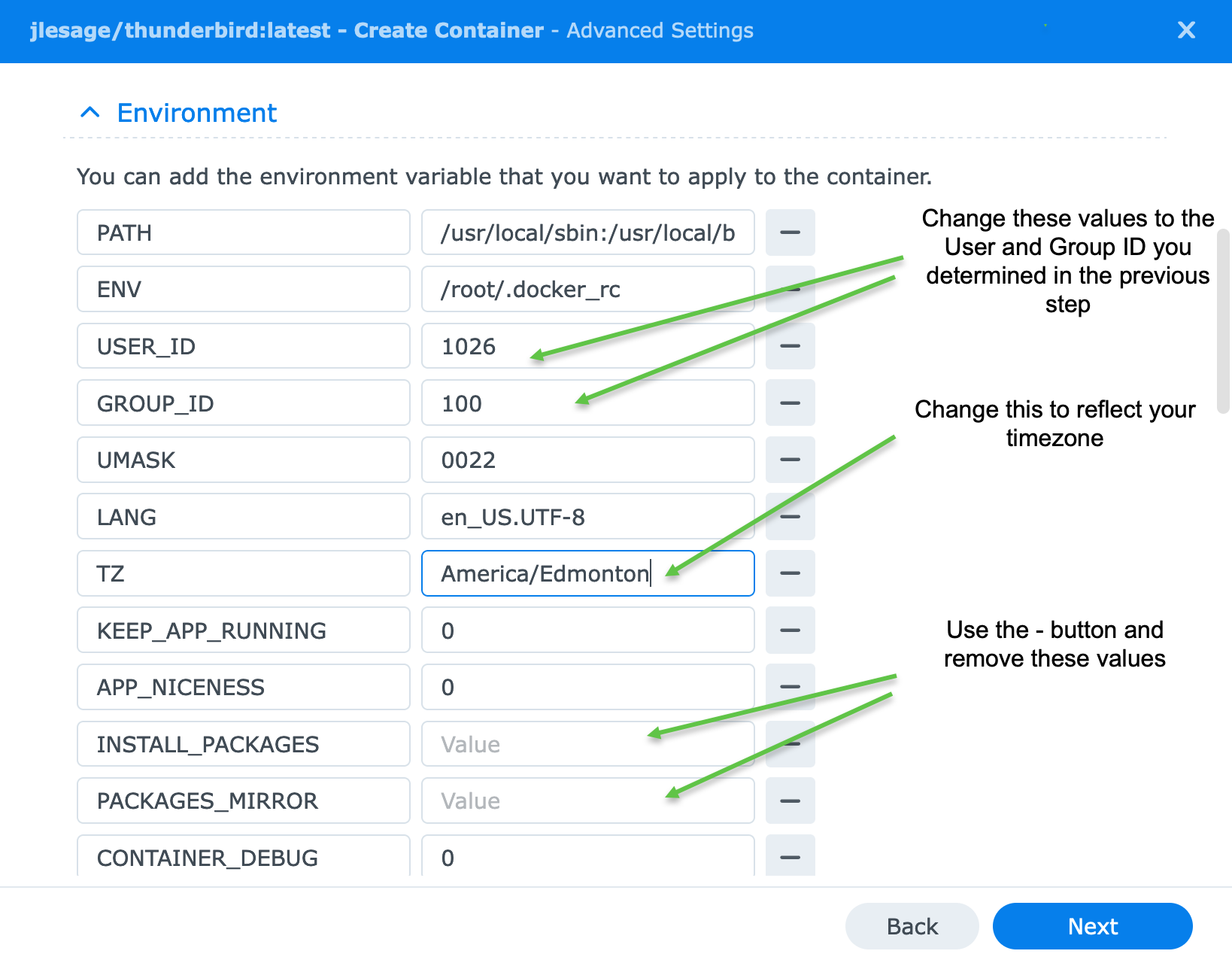The image size is (1232, 960).
Task: Remove the LANG variable row
Action: 790,517
